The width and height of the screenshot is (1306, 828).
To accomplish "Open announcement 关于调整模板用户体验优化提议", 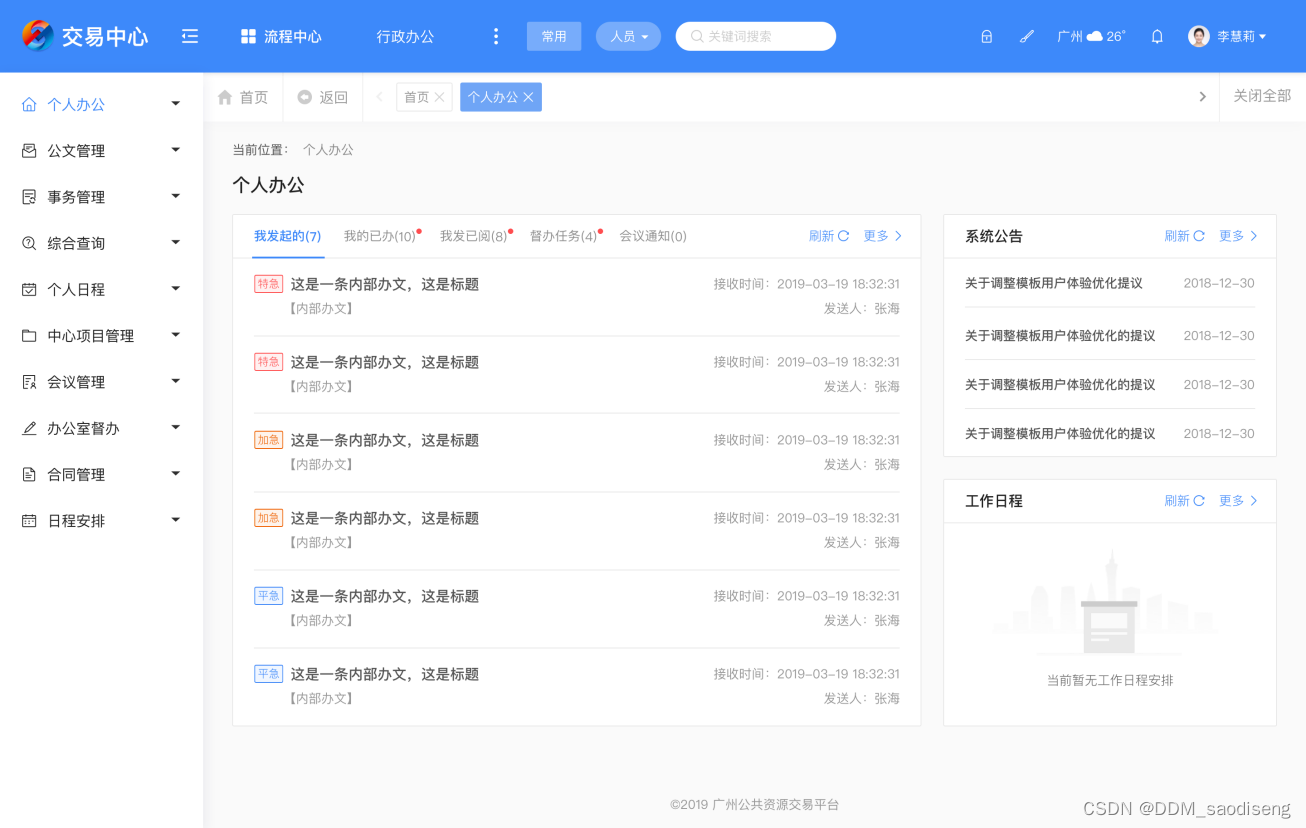I will (x=1054, y=283).
